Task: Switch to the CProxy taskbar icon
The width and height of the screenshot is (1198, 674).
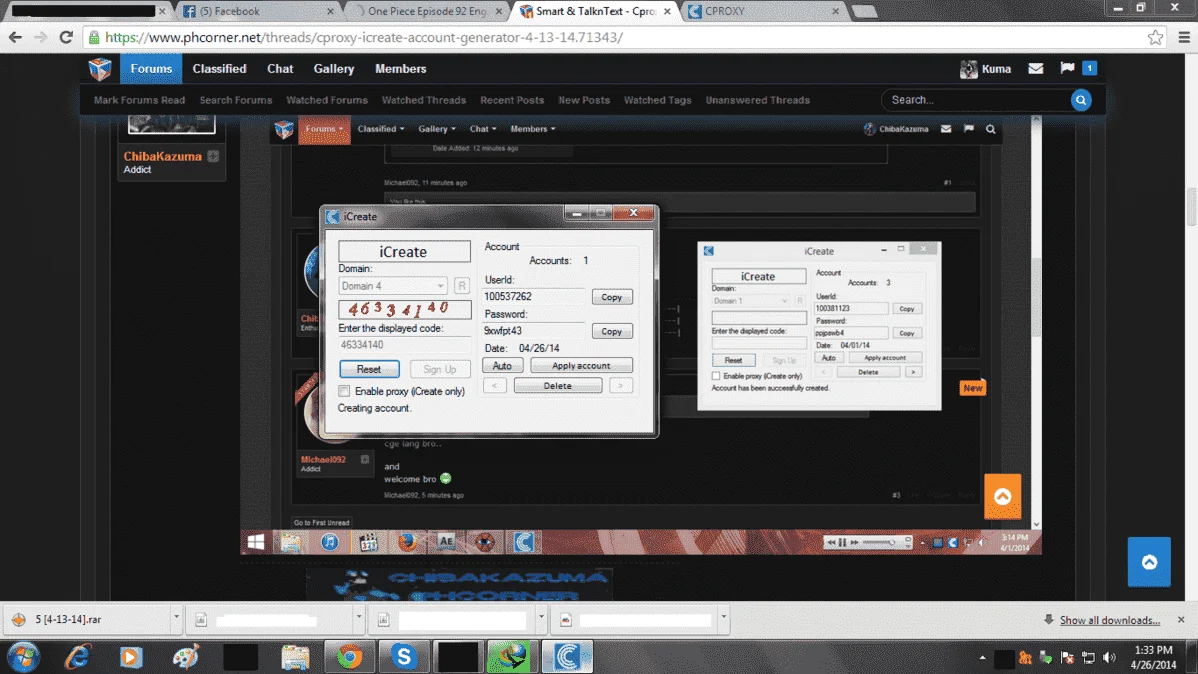Action: pyautogui.click(x=567, y=657)
